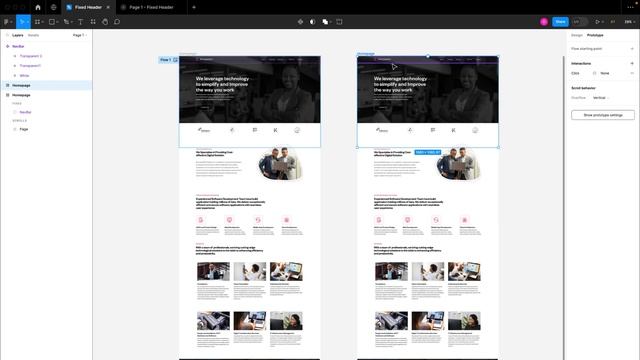This screenshot has width=640, height=360.
Task: Click the Boolean groups icon
Action: tap(325, 22)
